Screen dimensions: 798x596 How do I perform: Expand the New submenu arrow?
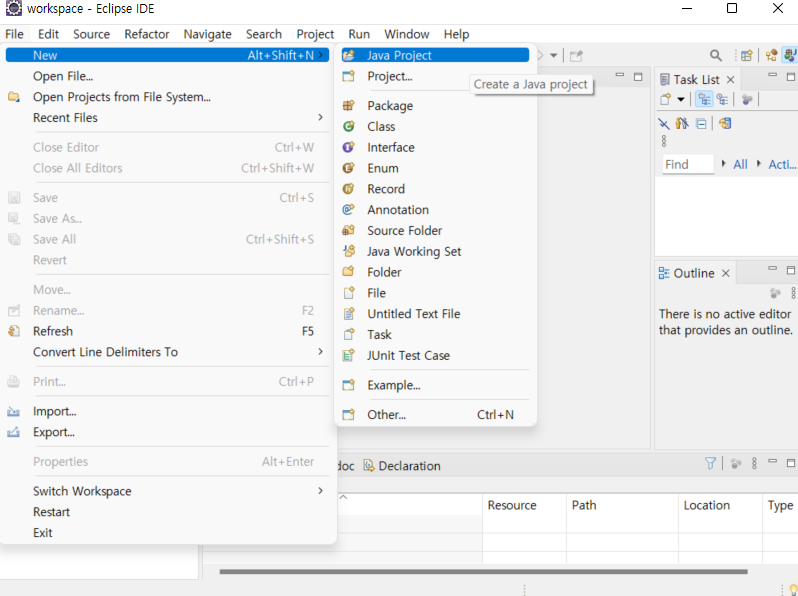coord(321,54)
